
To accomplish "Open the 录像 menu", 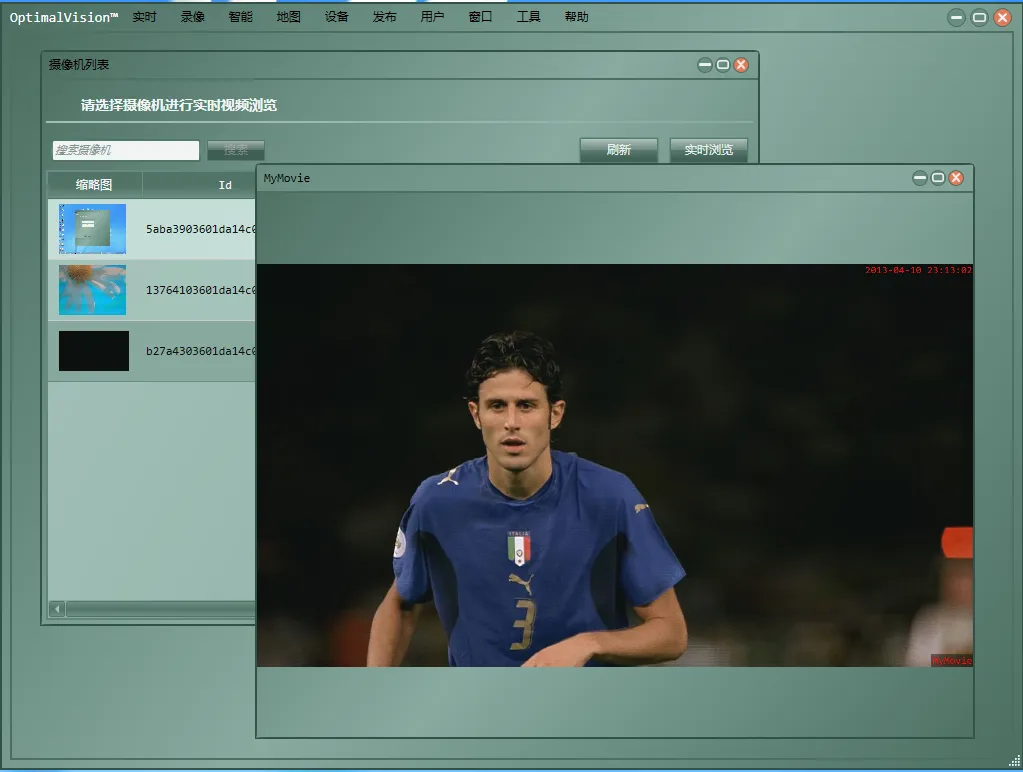I will tap(192, 17).
